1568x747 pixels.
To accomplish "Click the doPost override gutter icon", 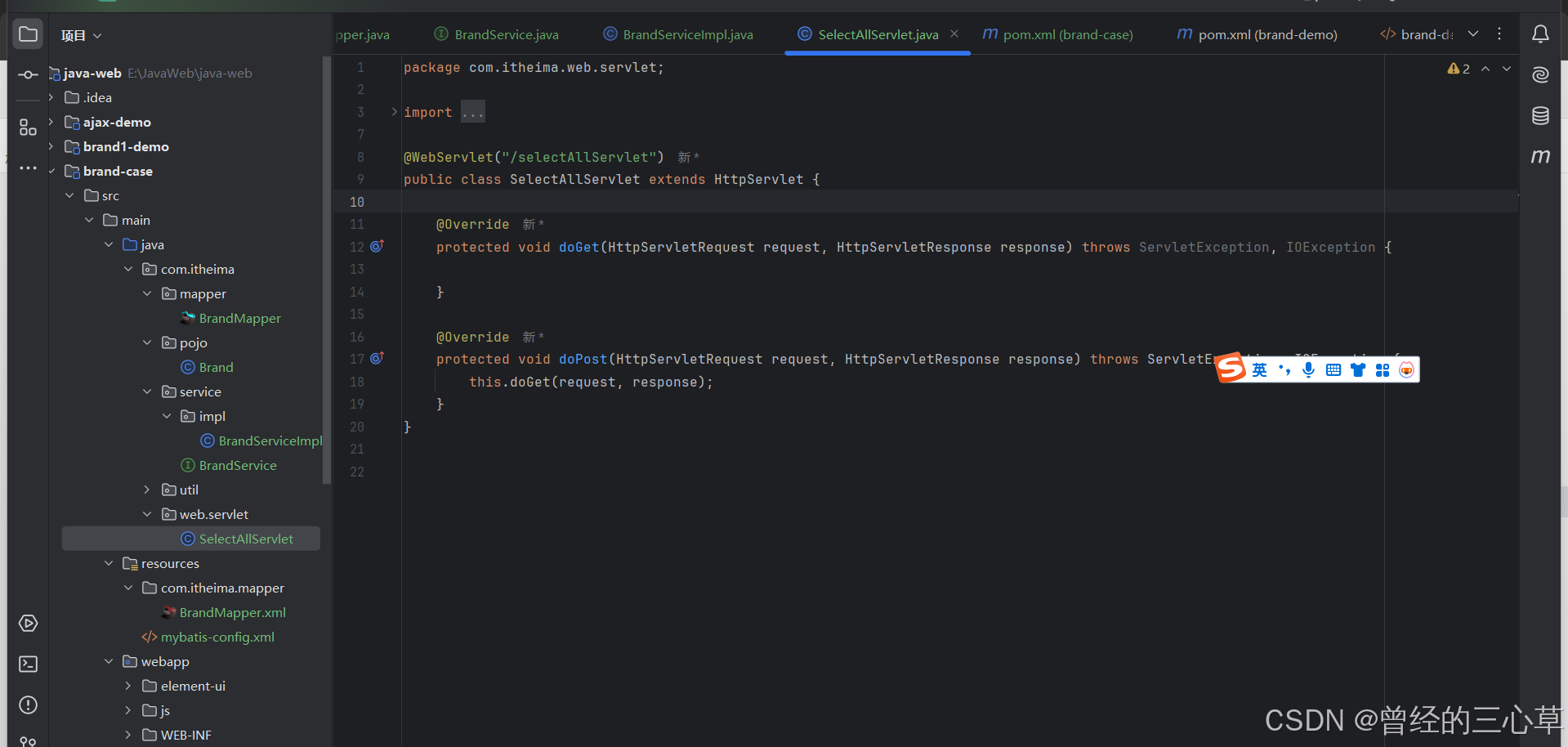I will click(x=377, y=358).
